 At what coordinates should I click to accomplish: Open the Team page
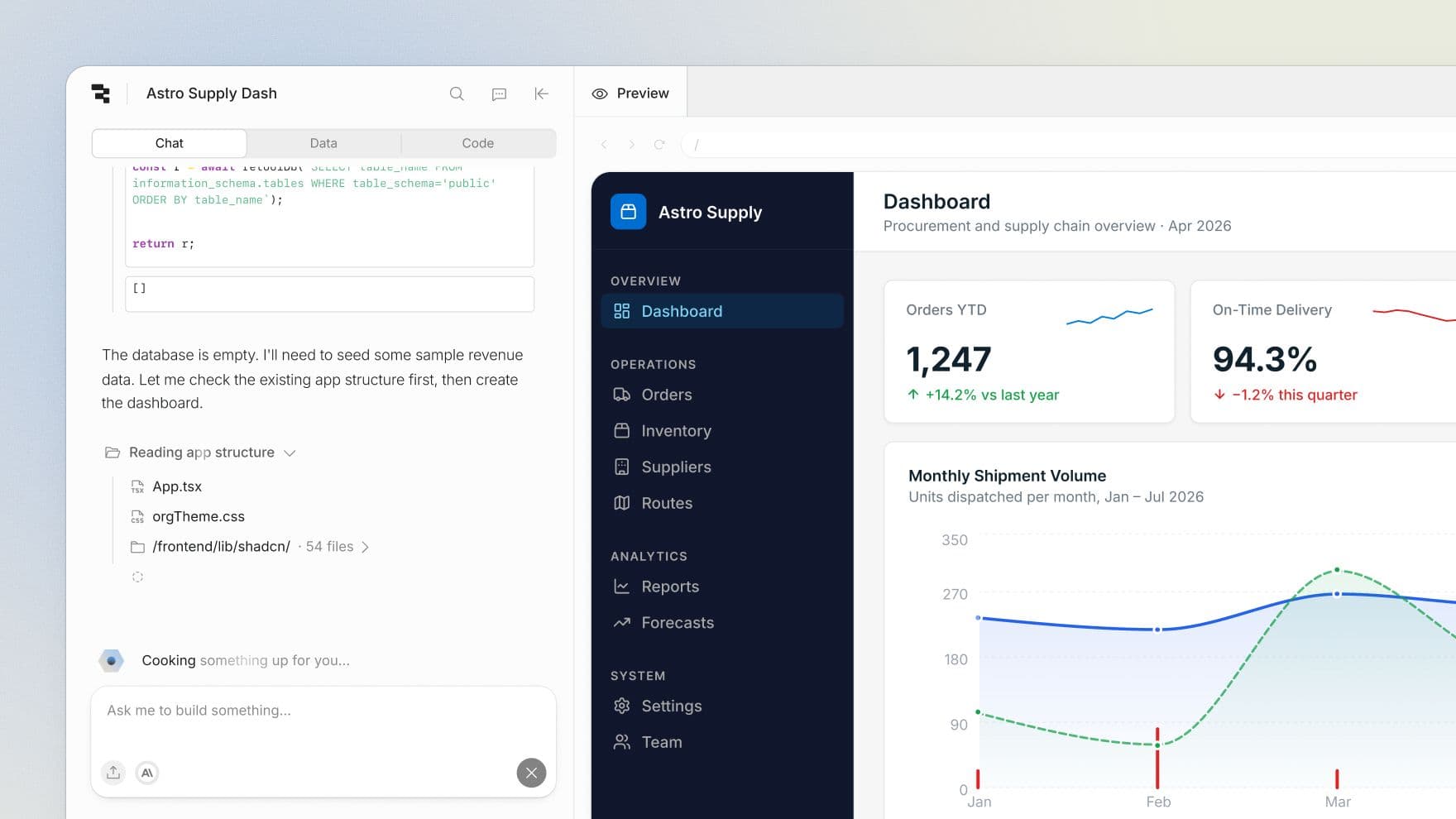[x=722, y=742]
